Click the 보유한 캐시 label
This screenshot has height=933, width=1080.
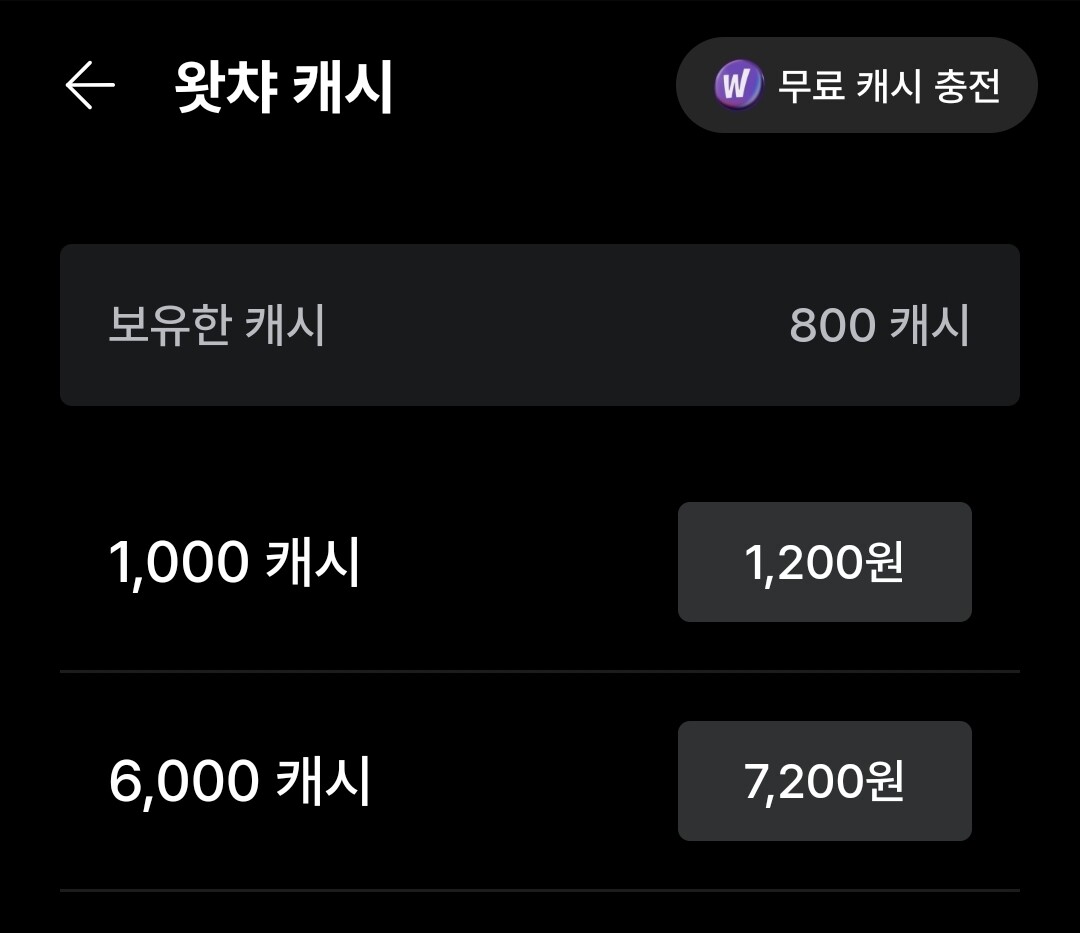pyautogui.click(x=216, y=325)
